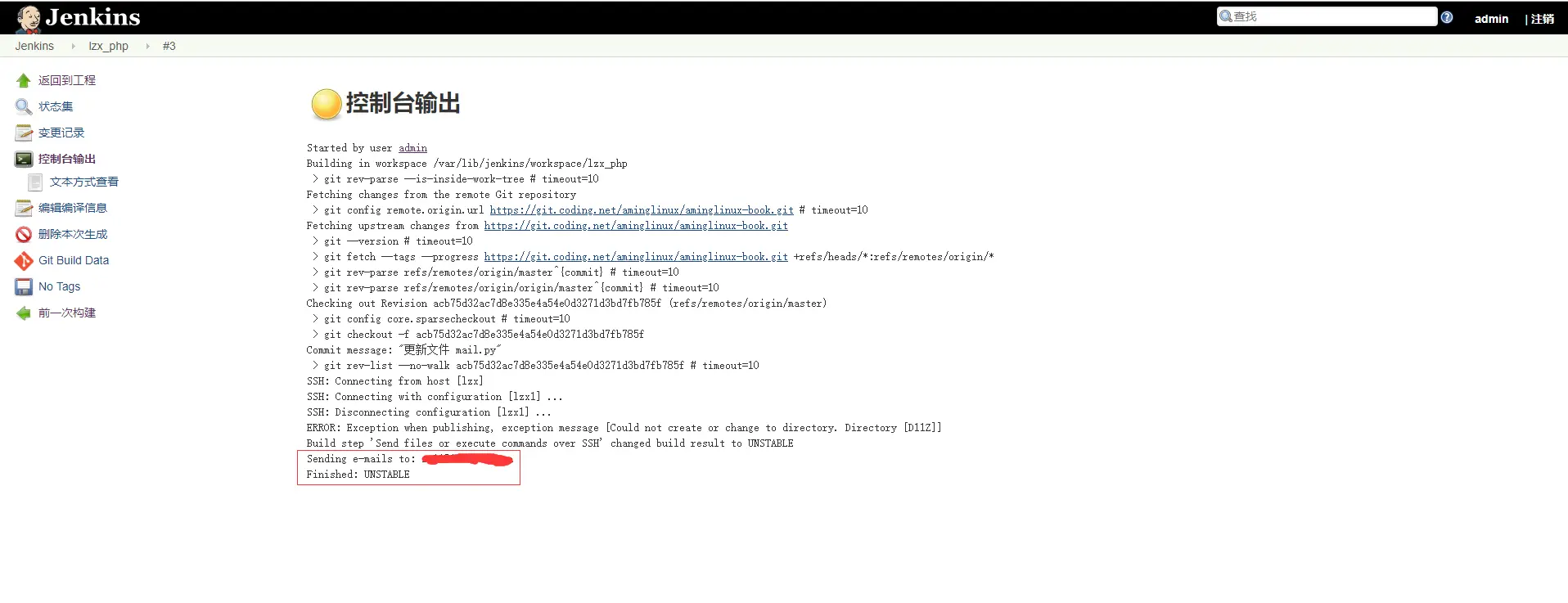The image size is (1568, 603).
Task: Select 控制台输出 in the sidebar
Action: pos(67,159)
